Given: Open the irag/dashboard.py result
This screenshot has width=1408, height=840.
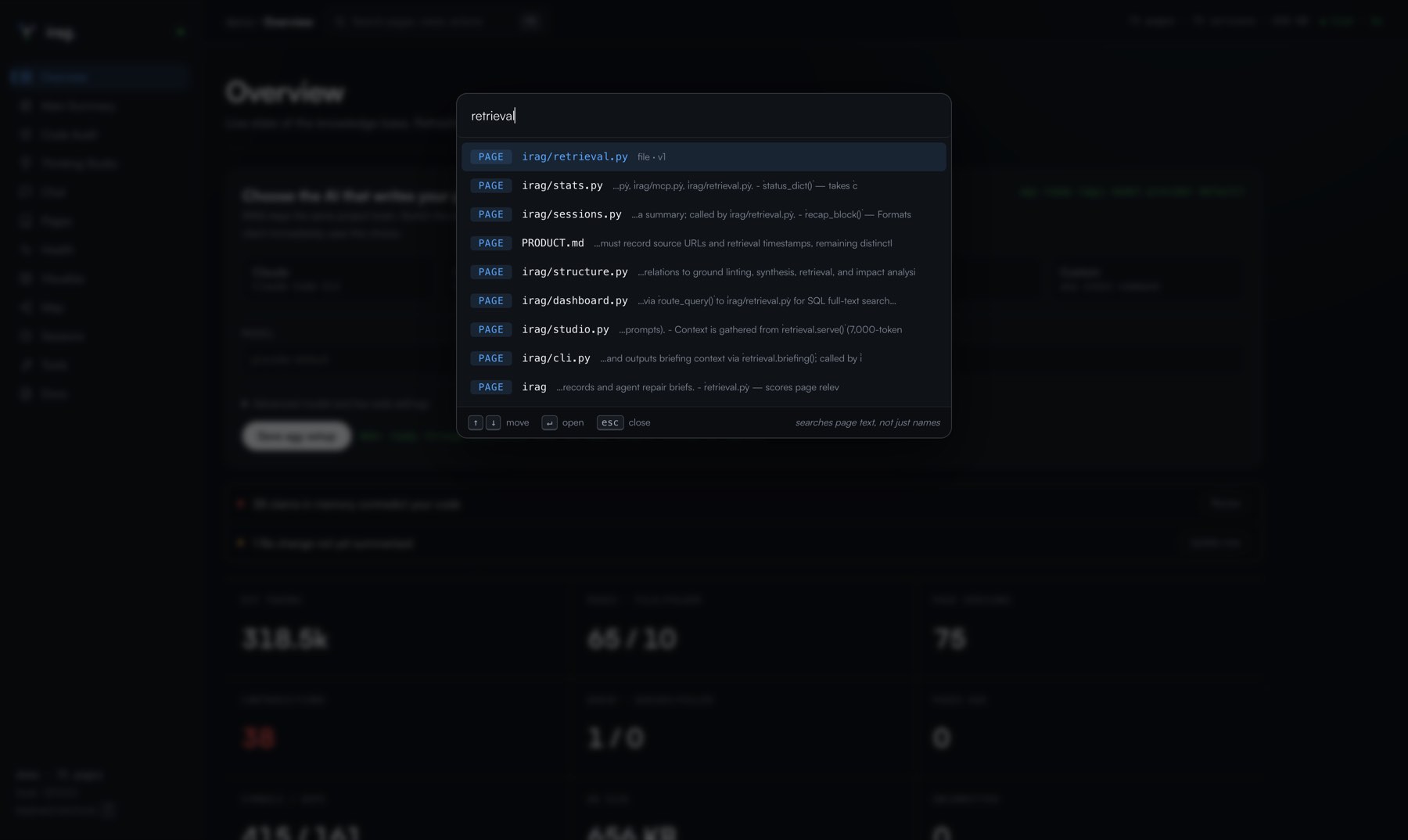Looking at the screenshot, I should click(703, 301).
